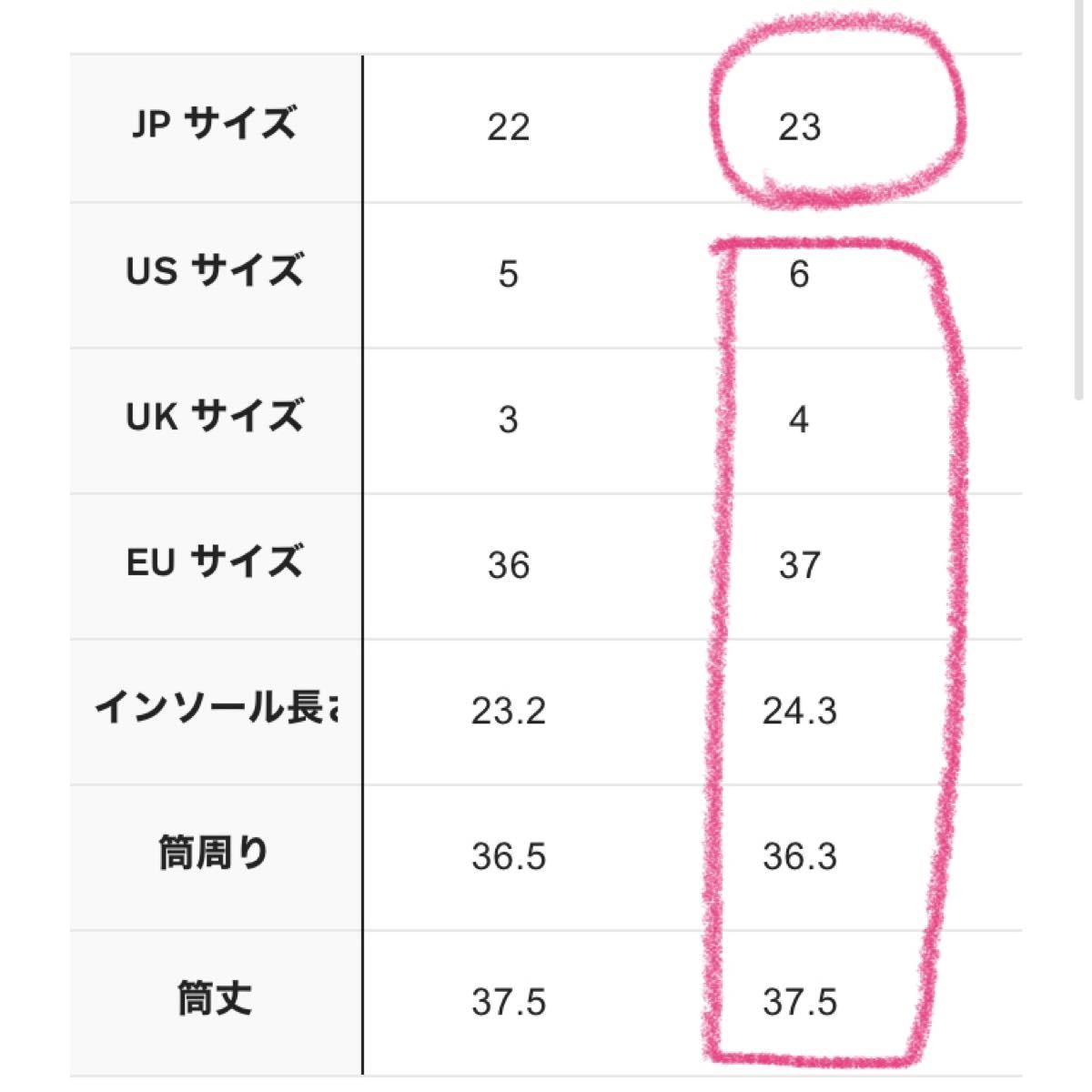Select the circled JP size 23 cell

tap(799, 127)
